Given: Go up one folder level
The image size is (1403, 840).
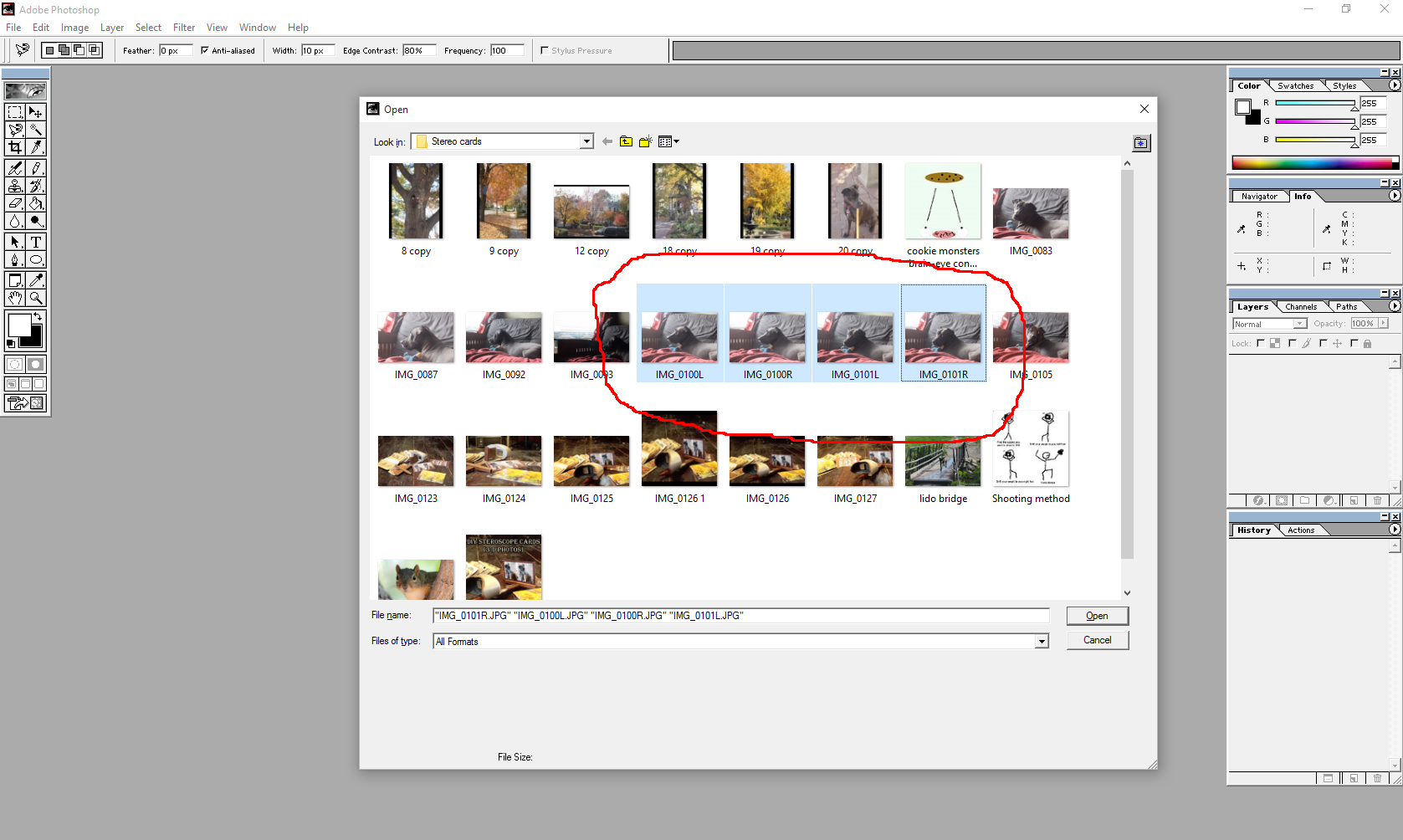Looking at the screenshot, I should 626,141.
